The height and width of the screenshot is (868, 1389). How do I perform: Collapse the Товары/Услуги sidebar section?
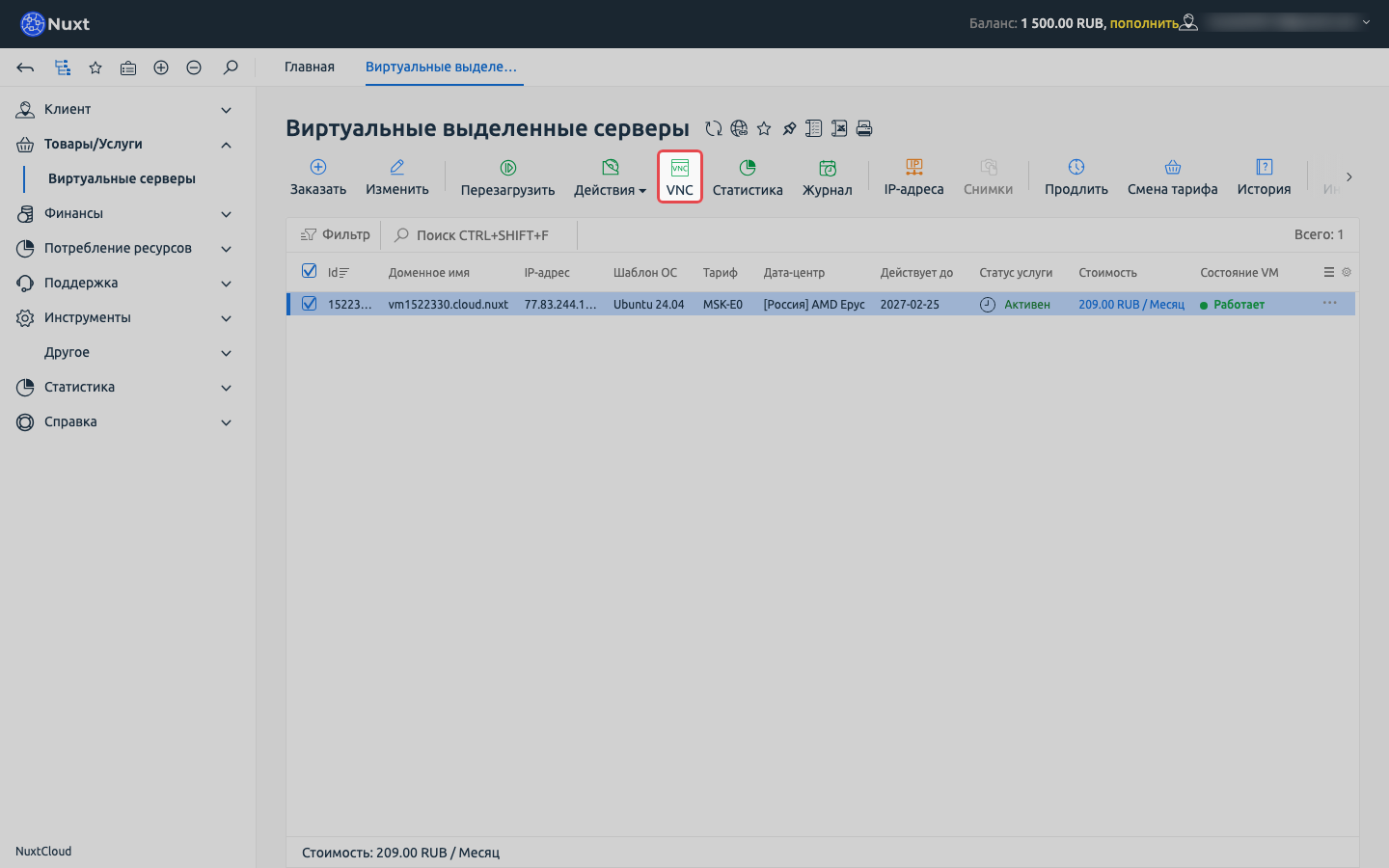pos(127,145)
